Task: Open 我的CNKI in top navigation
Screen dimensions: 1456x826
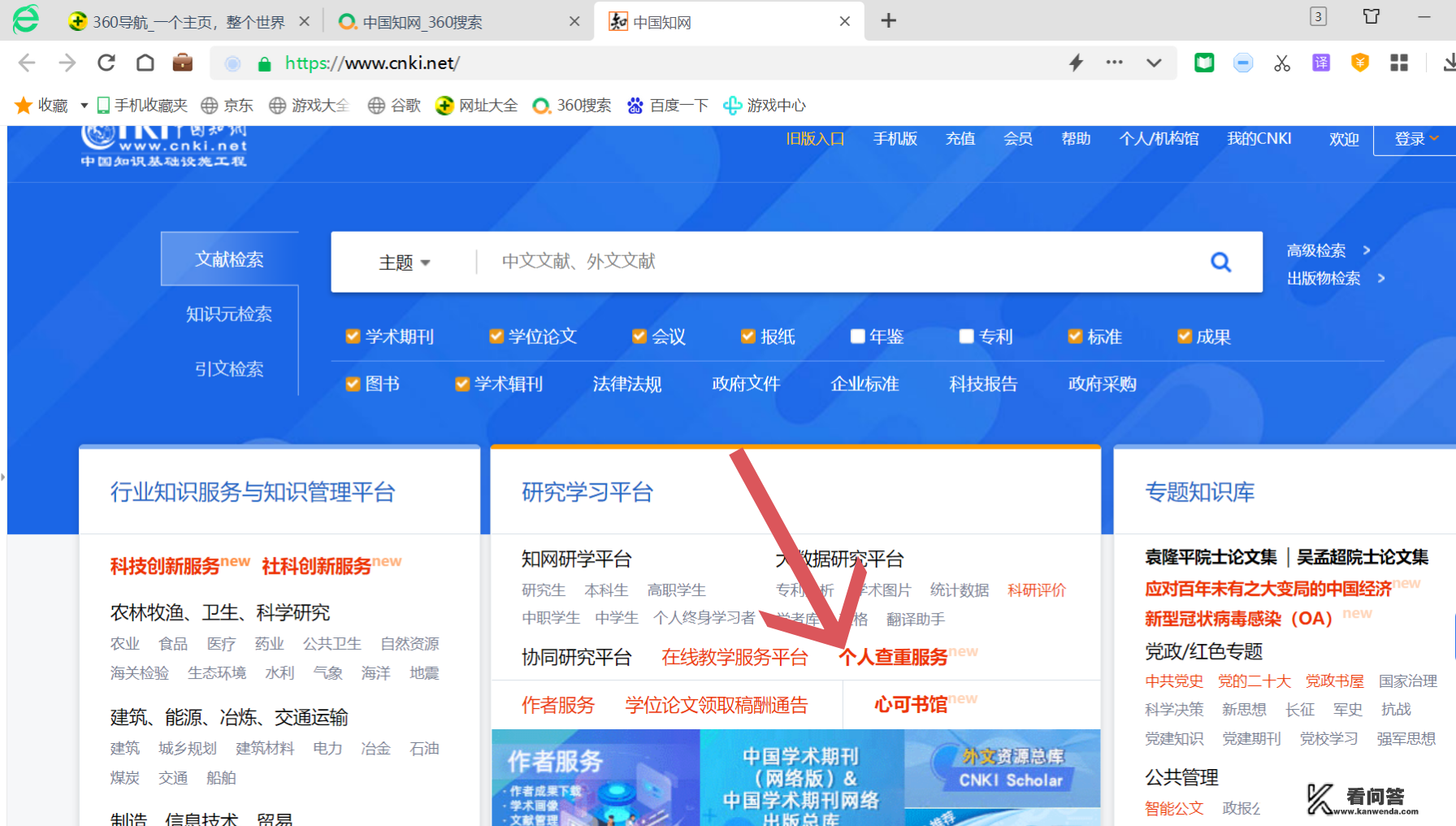Action: coord(1259,139)
